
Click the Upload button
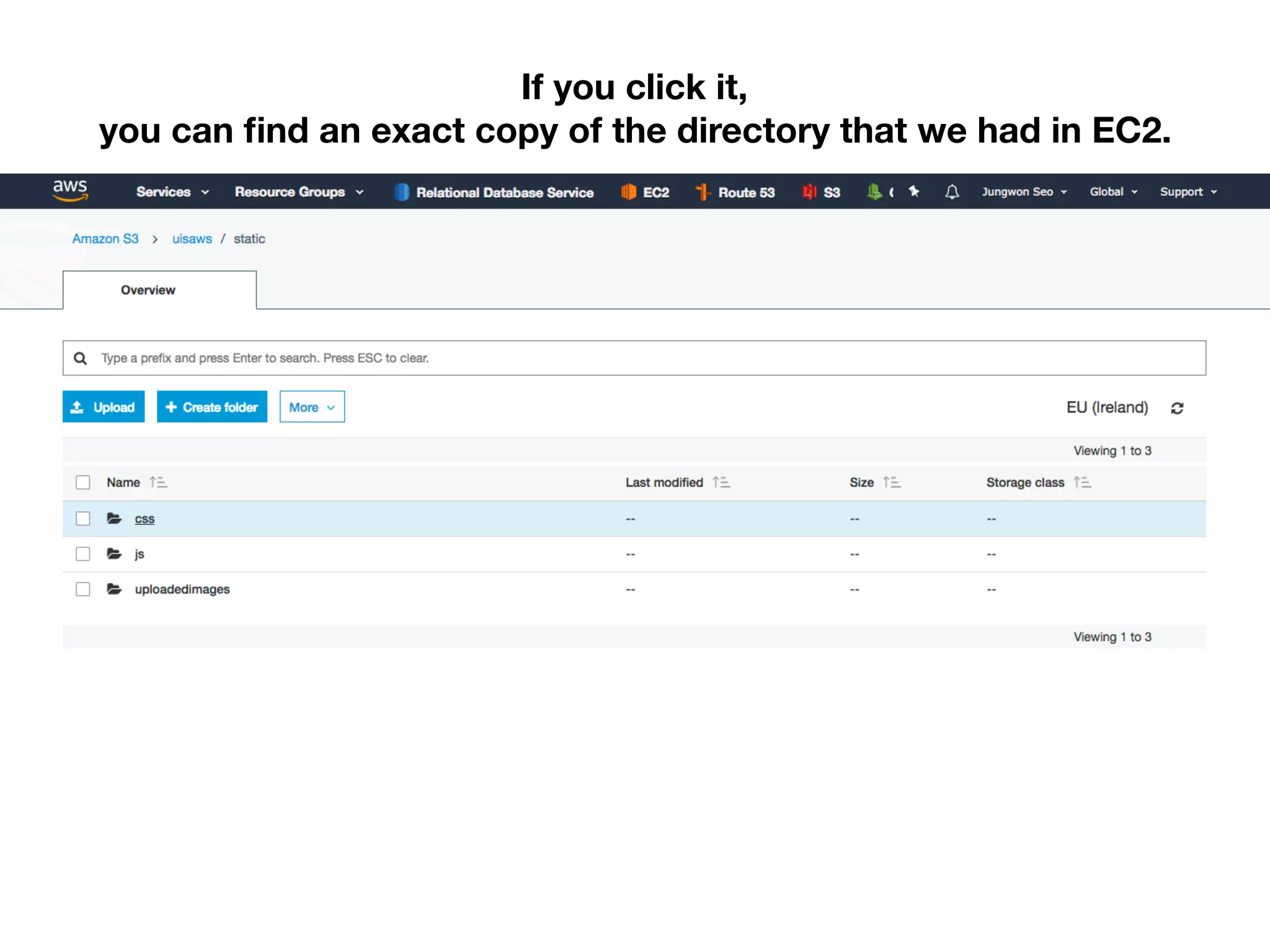click(x=104, y=407)
